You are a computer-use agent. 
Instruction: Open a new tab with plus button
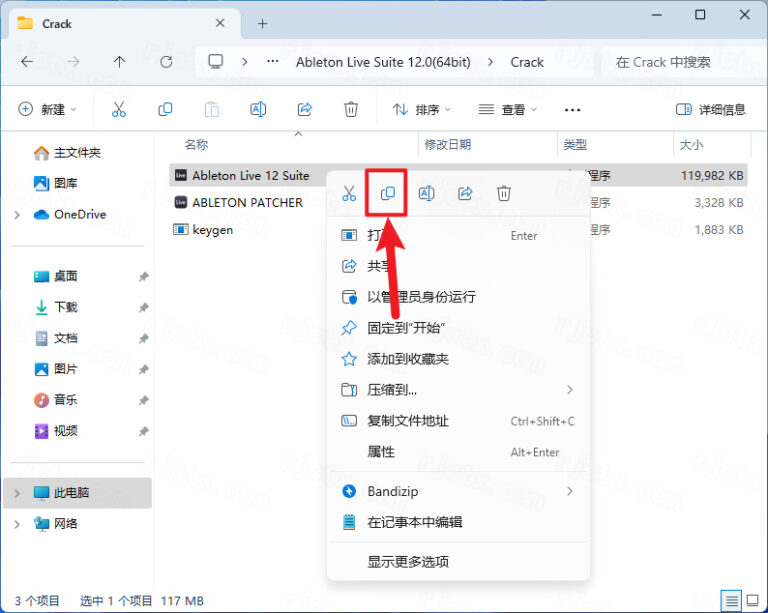coord(263,23)
